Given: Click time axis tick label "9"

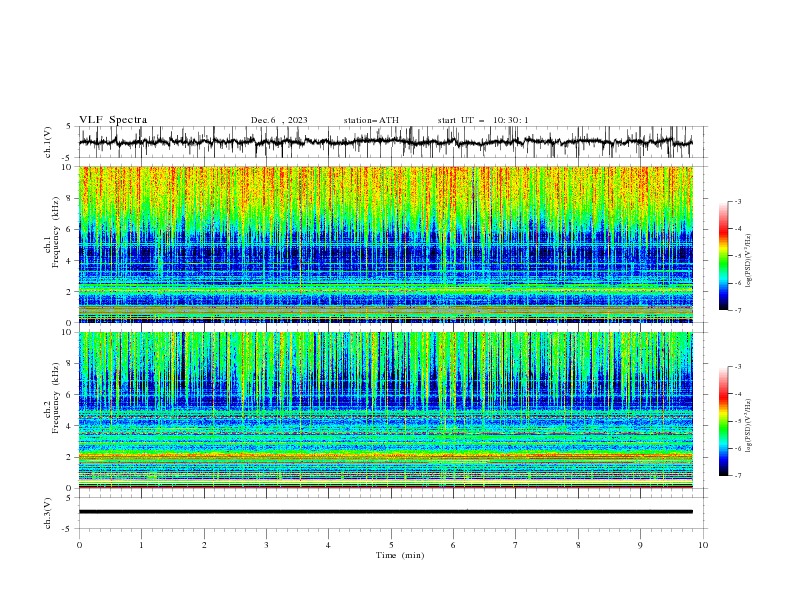Looking at the screenshot, I should (x=640, y=545).
